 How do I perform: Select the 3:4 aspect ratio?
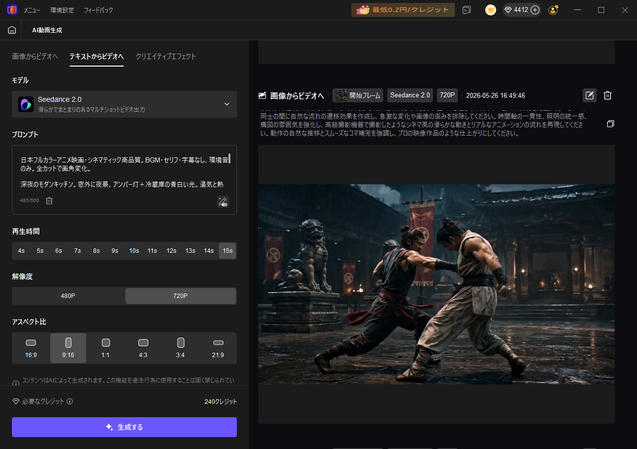point(180,348)
